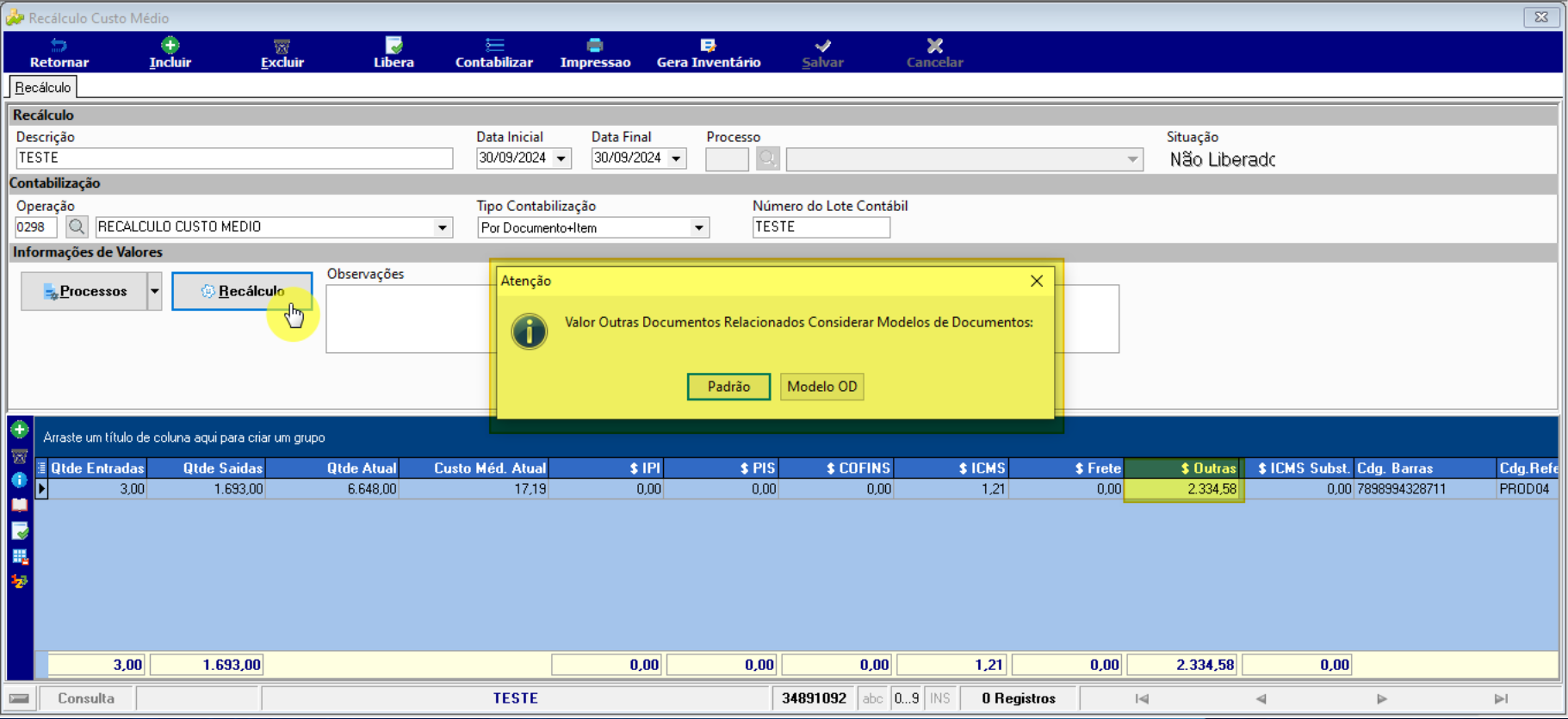Click the $ Frete column header
Image resolution: width=1568 pixels, height=719 pixels.
[1067, 468]
